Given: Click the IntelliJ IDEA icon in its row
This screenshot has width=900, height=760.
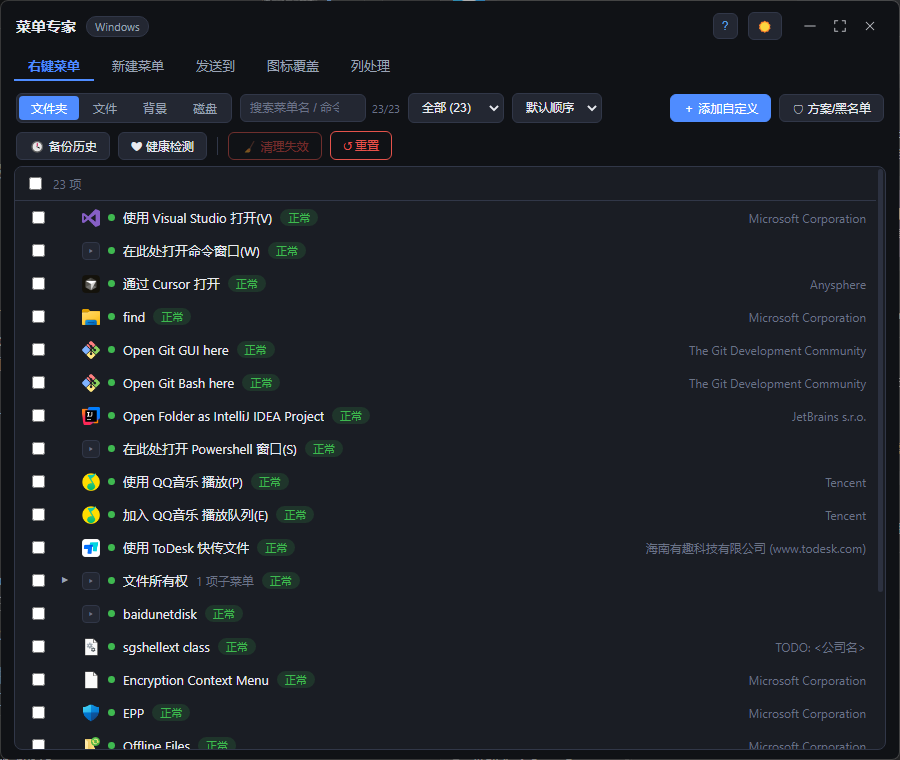Looking at the screenshot, I should pos(91,416).
